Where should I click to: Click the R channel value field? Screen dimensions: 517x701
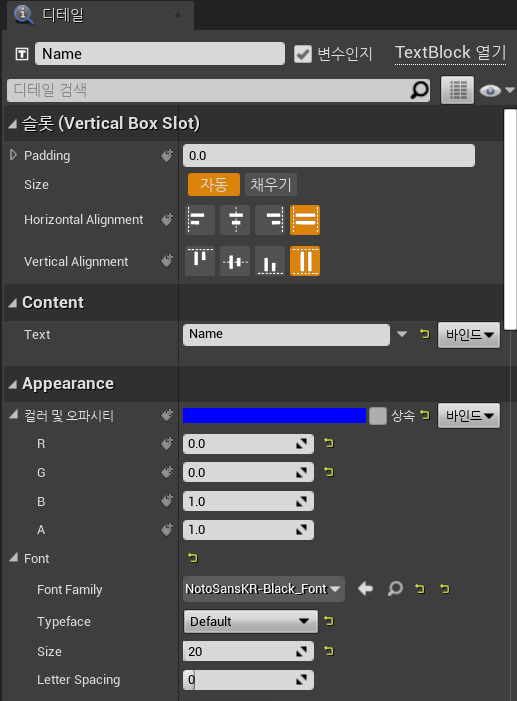[248, 444]
